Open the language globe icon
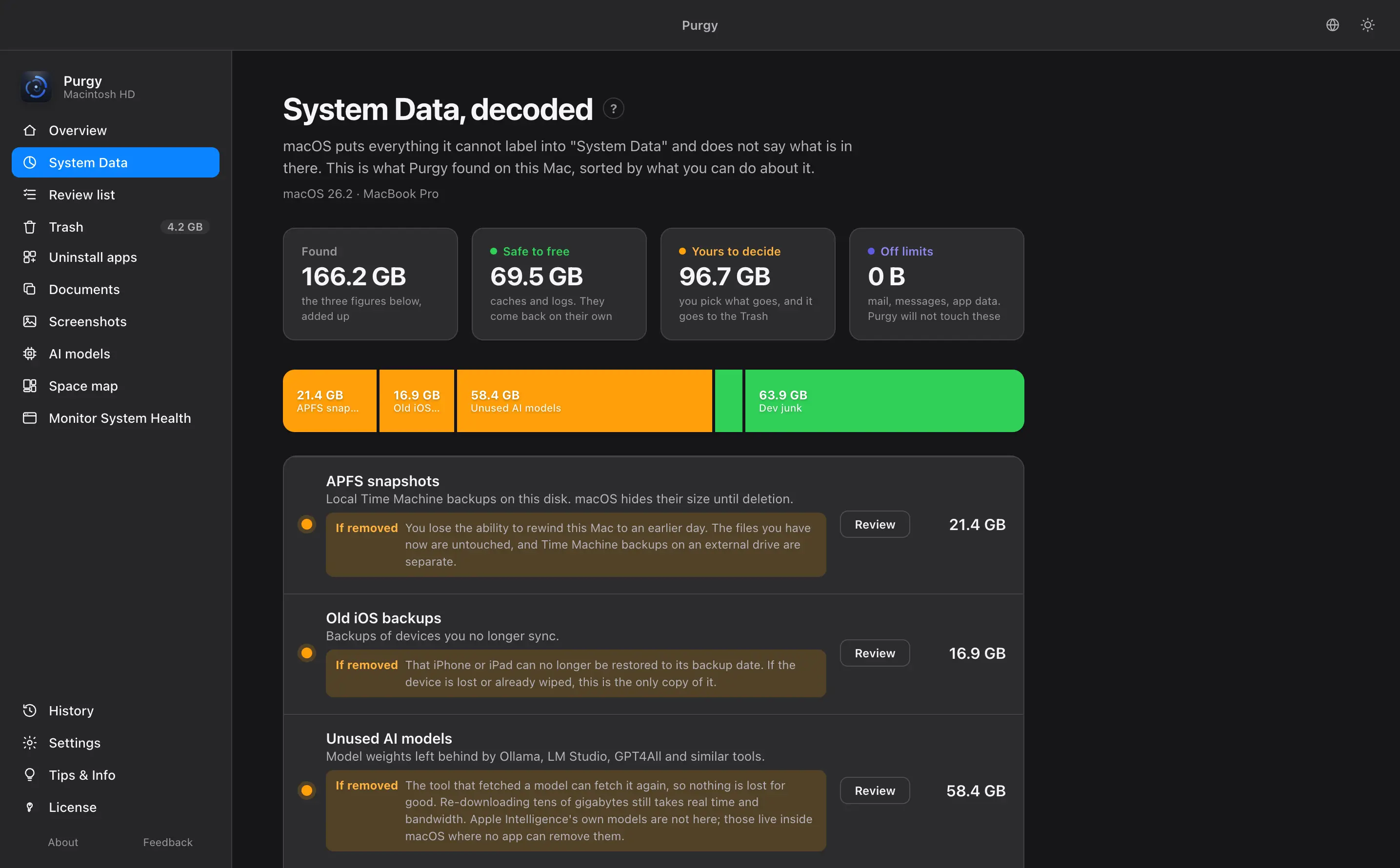Viewport: 1400px width, 868px height. pos(1332,25)
